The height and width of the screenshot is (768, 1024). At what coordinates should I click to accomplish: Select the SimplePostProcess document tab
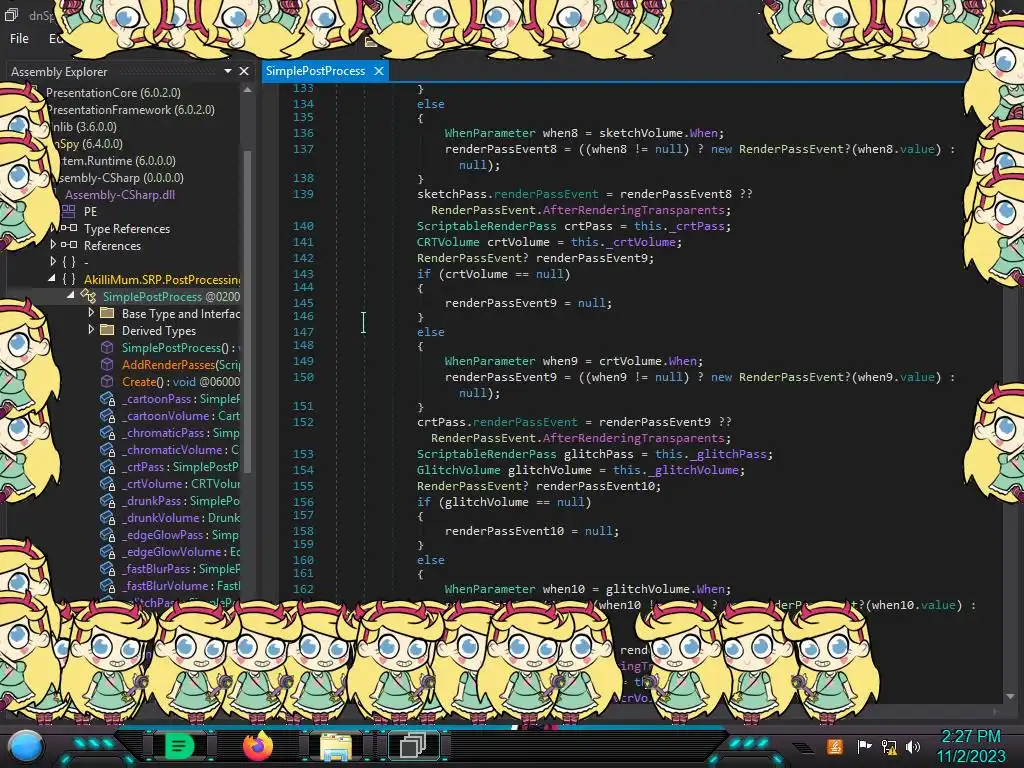(315, 71)
